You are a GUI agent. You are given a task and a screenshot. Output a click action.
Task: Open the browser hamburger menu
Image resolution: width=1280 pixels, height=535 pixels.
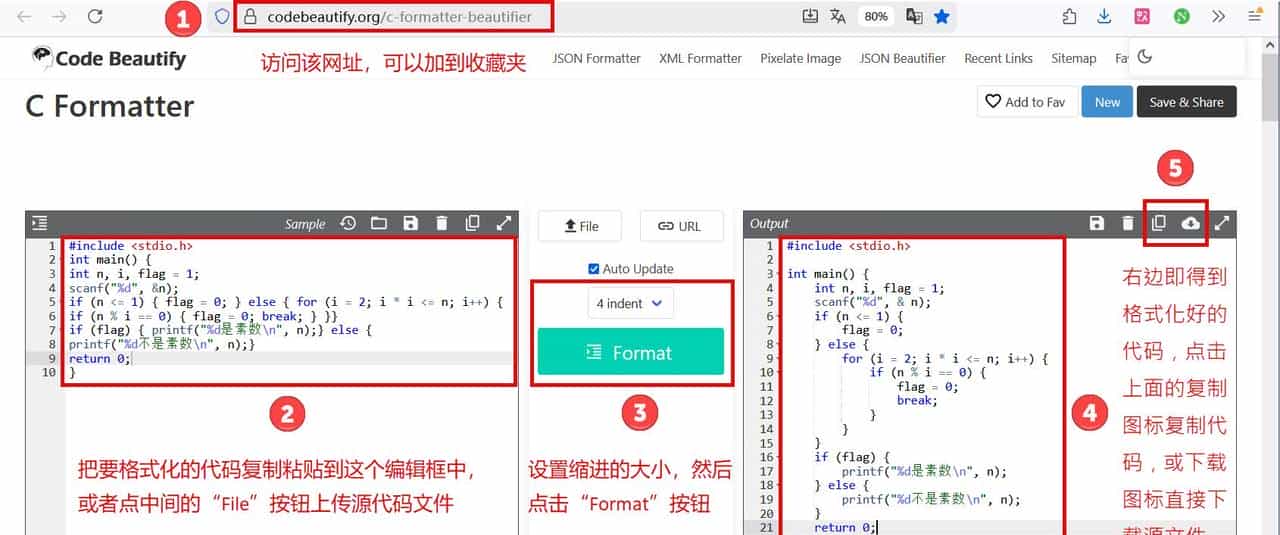point(1254,16)
